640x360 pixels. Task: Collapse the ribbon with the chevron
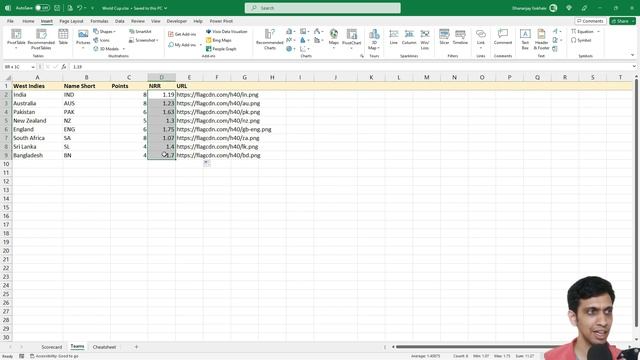pos(632,55)
